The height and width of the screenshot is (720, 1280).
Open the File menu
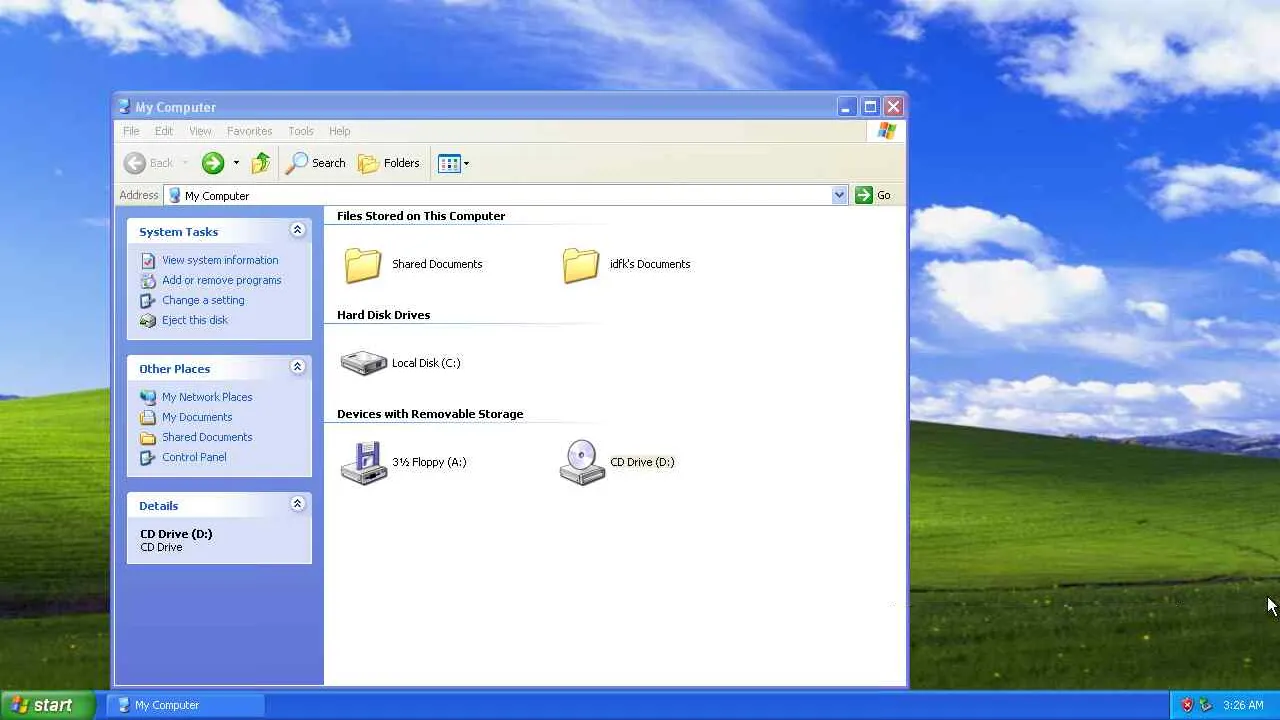tap(131, 131)
